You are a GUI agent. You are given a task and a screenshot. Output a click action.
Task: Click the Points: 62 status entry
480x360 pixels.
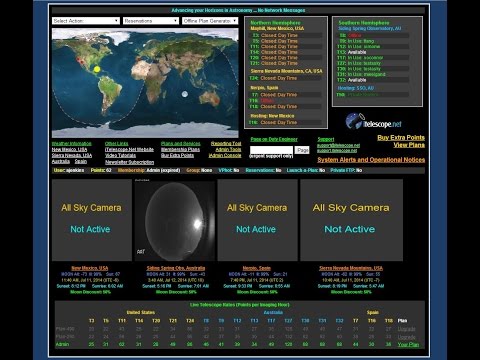[101, 170]
